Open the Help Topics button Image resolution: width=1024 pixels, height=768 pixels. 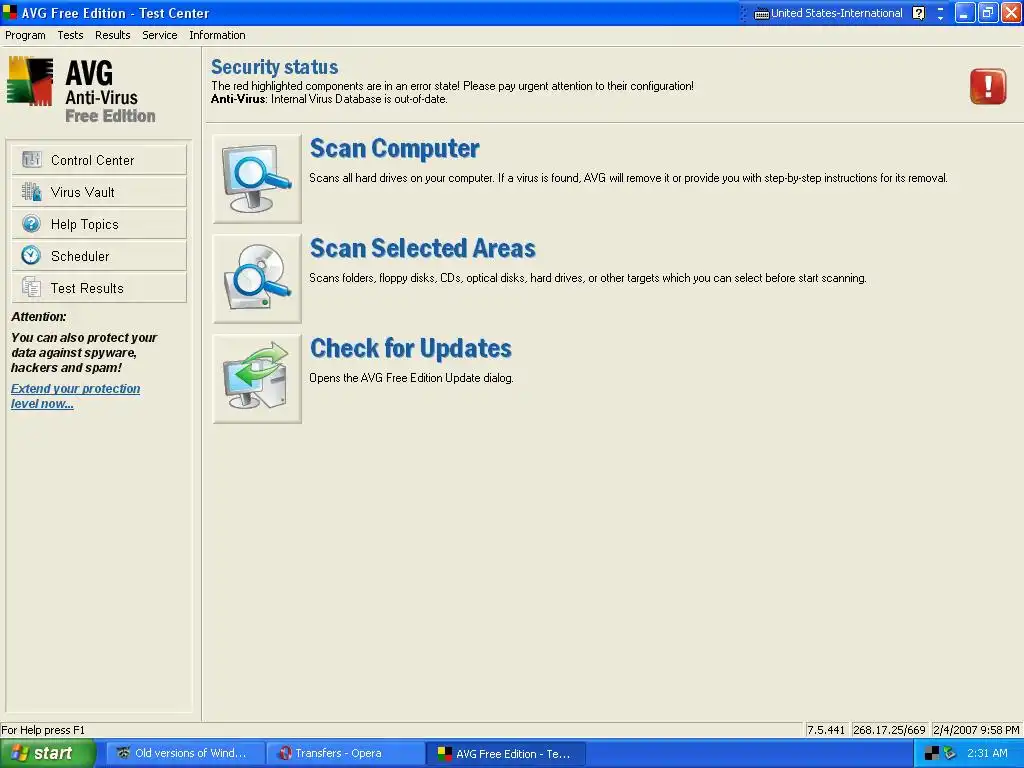click(99, 224)
